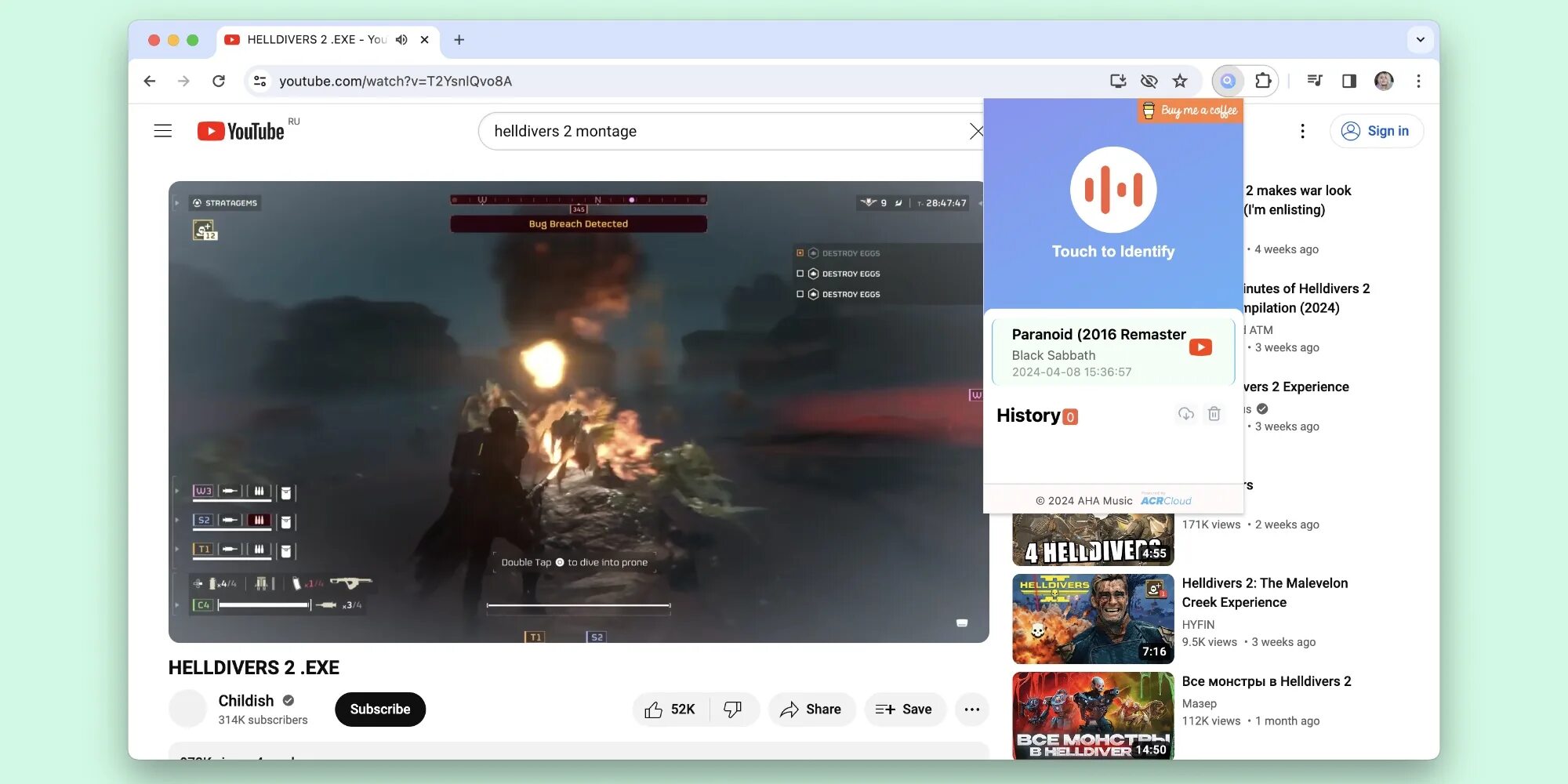Open the Childish channel name link
Screen dimensions: 1568x784
tap(246, 701)
